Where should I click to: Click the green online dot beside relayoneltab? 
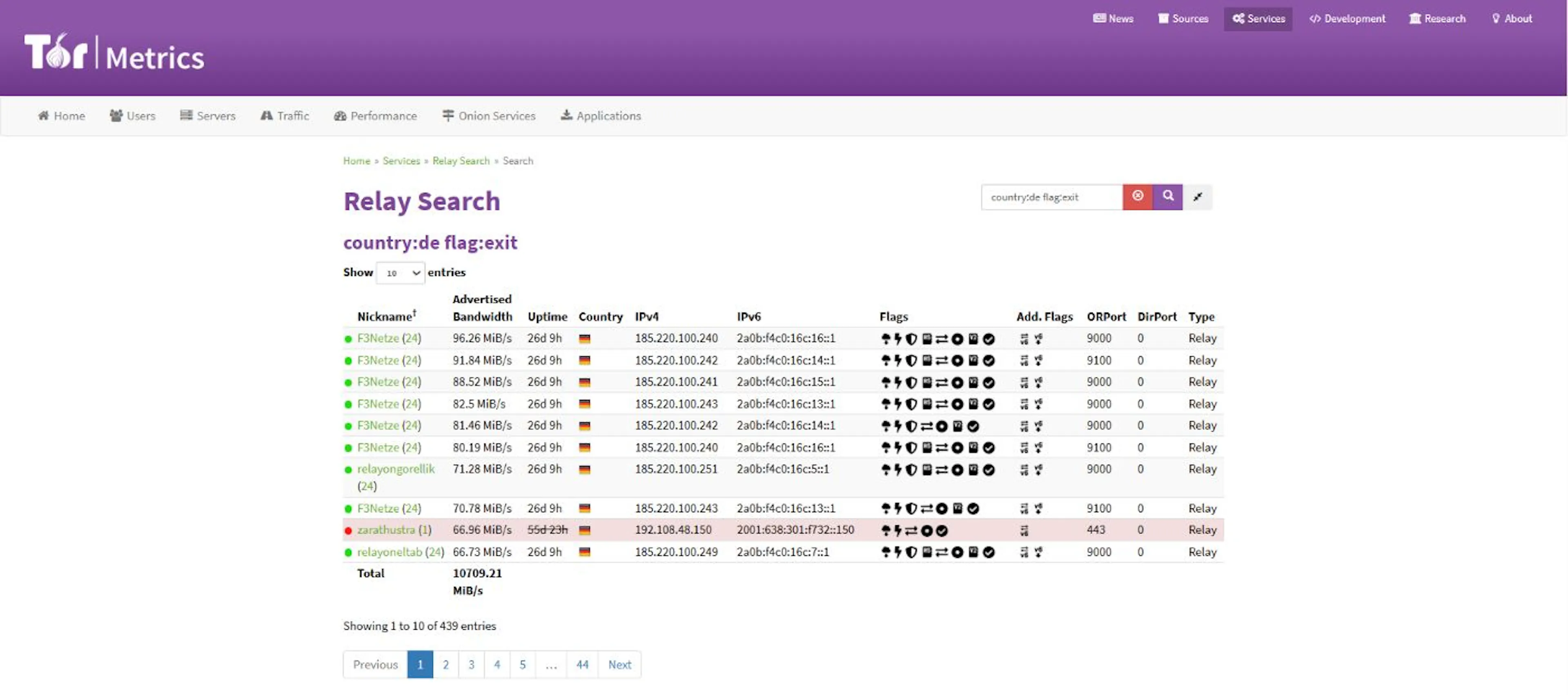pos(348,553)
